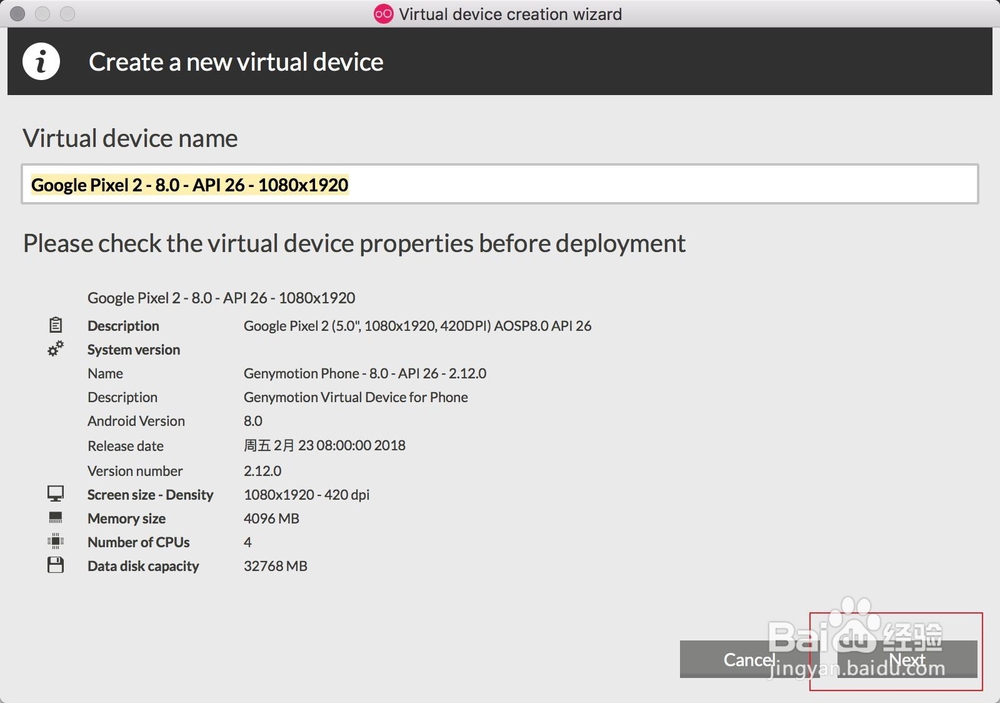This screenshot has width=1000, height=703.
Task: Click the 1080x1920 - 420 dpi value
Action: pos(307,494)
